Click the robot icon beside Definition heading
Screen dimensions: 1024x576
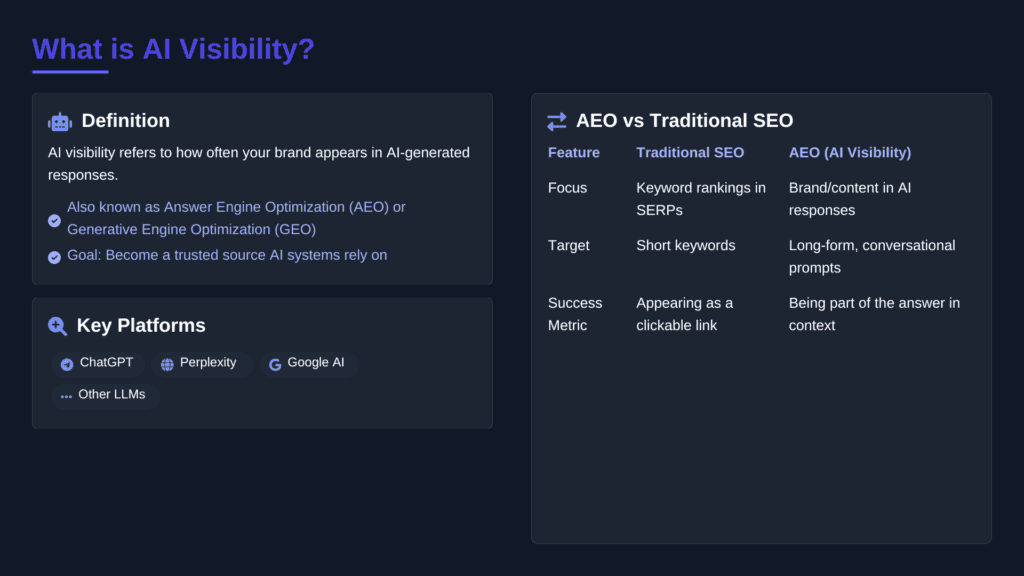pyautogui.click(x=59, y=120)
